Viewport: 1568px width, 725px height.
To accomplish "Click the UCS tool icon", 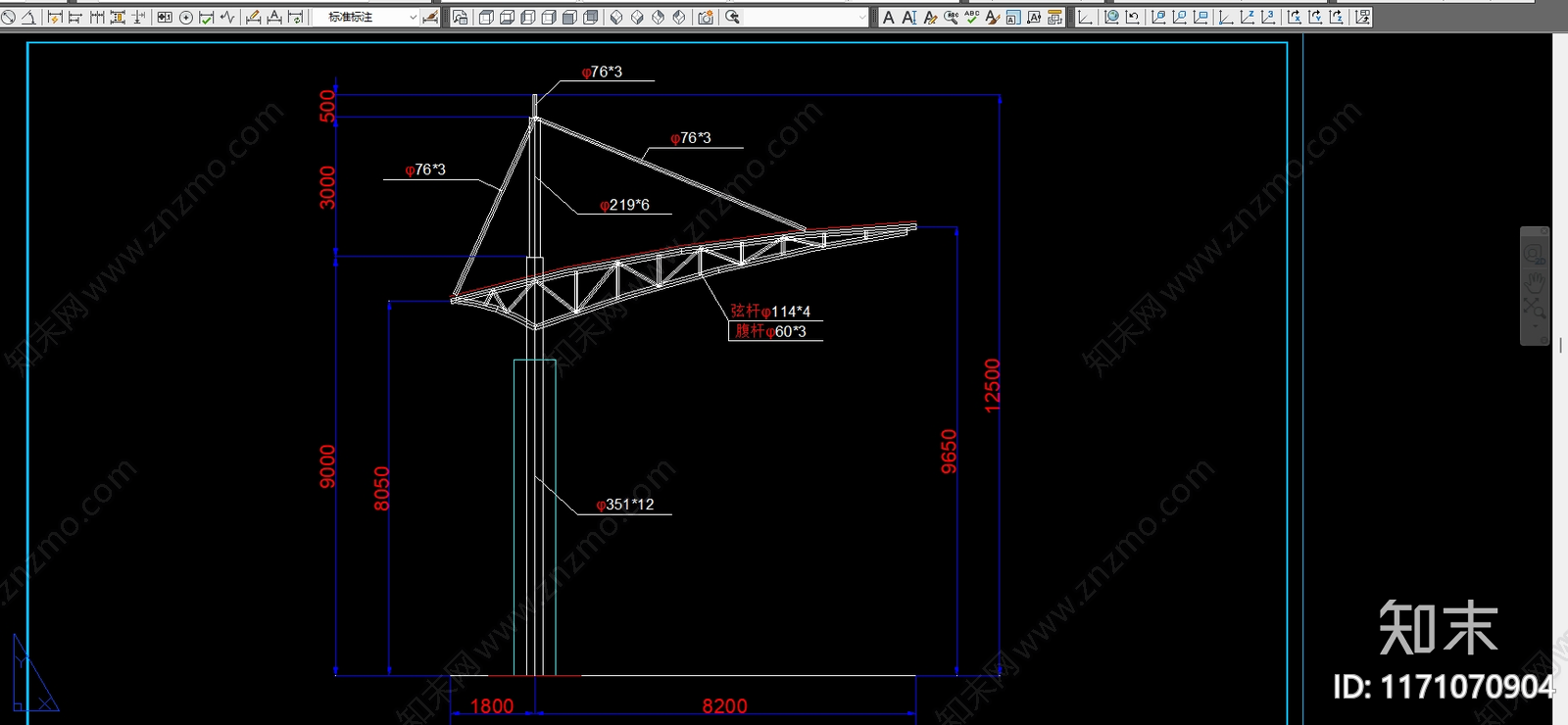I will pos(1085,17).
